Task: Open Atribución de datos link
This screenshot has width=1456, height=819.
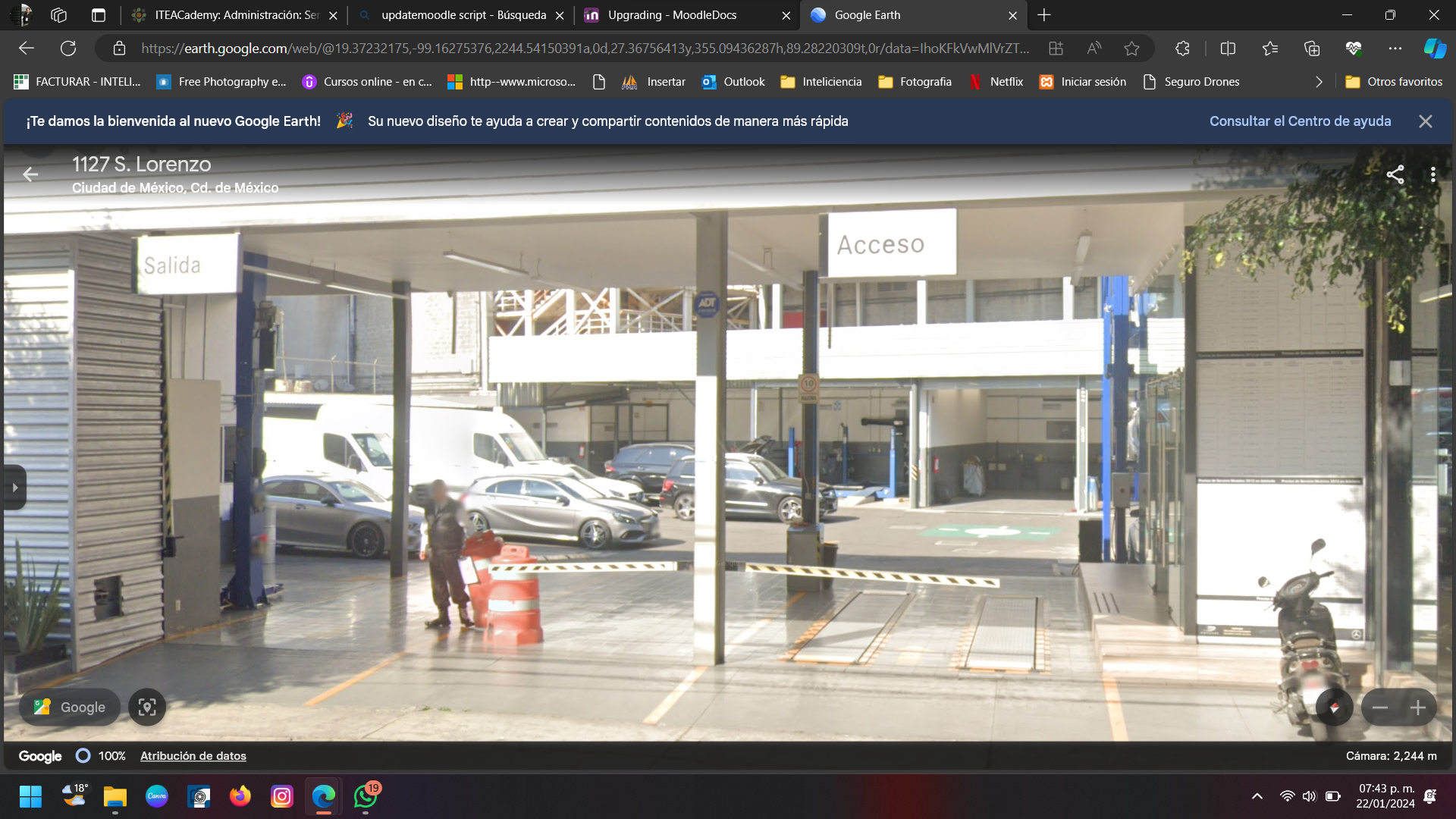Action: point(193,756)
